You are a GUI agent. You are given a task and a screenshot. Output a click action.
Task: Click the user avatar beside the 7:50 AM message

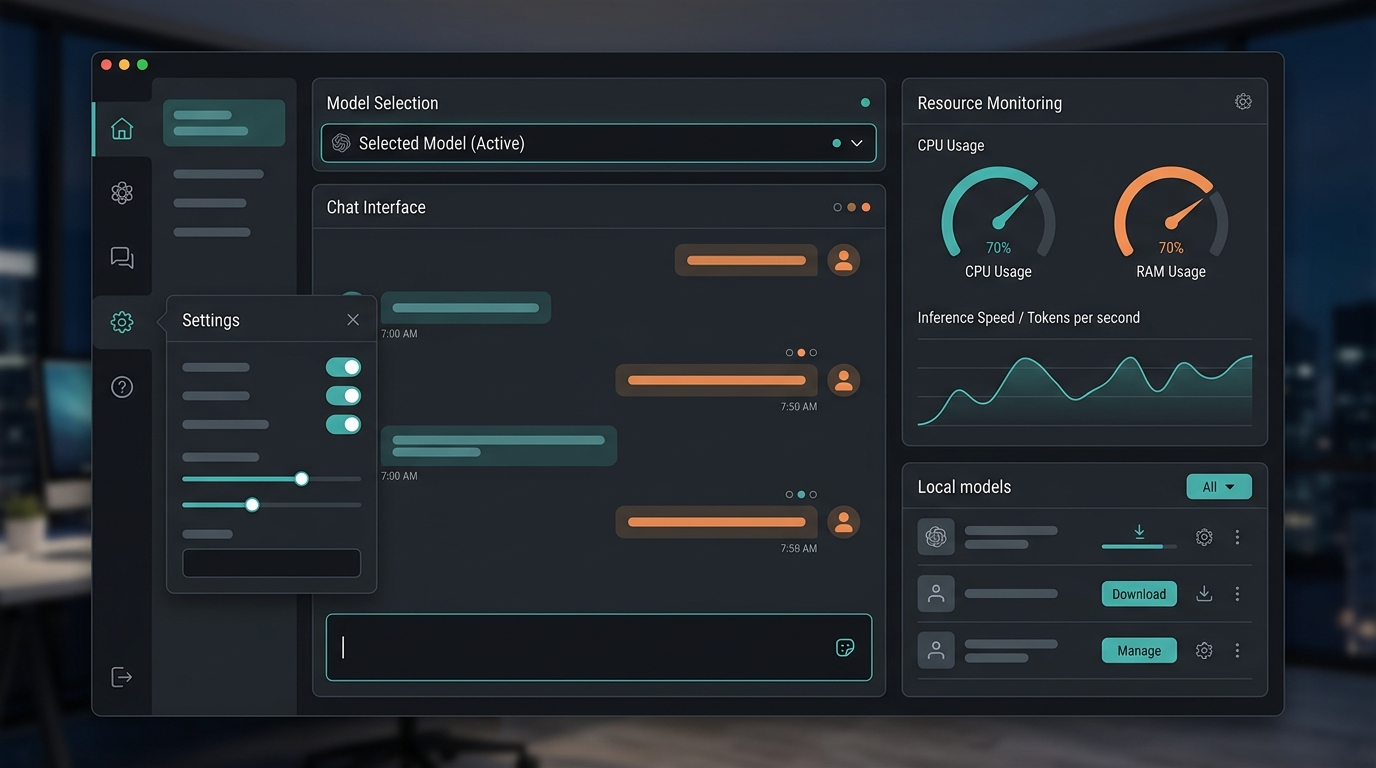click(x=844, y=380)
